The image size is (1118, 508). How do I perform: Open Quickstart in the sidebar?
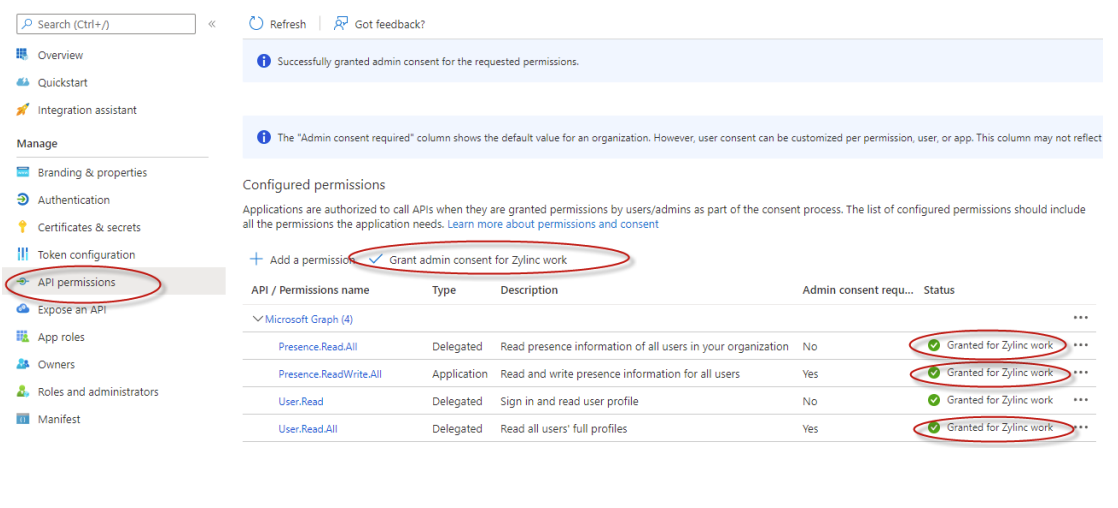63,82
